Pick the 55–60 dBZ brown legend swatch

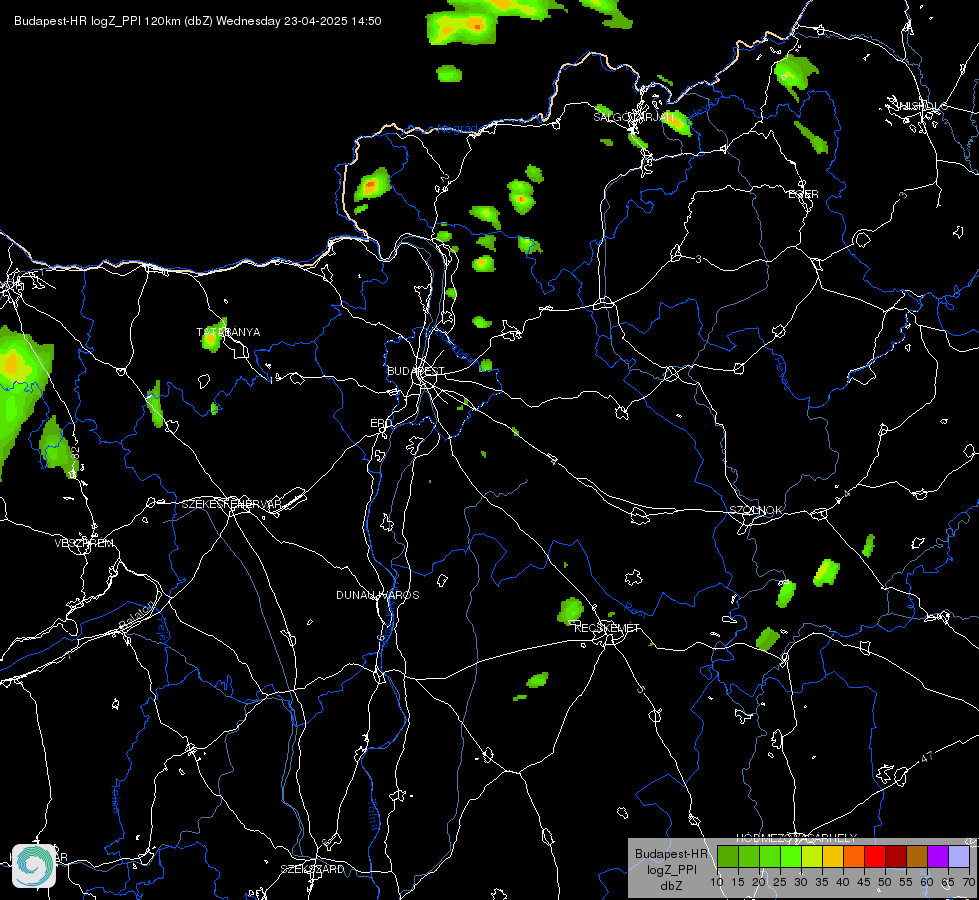pyautogui.click(x=917, y=856)
